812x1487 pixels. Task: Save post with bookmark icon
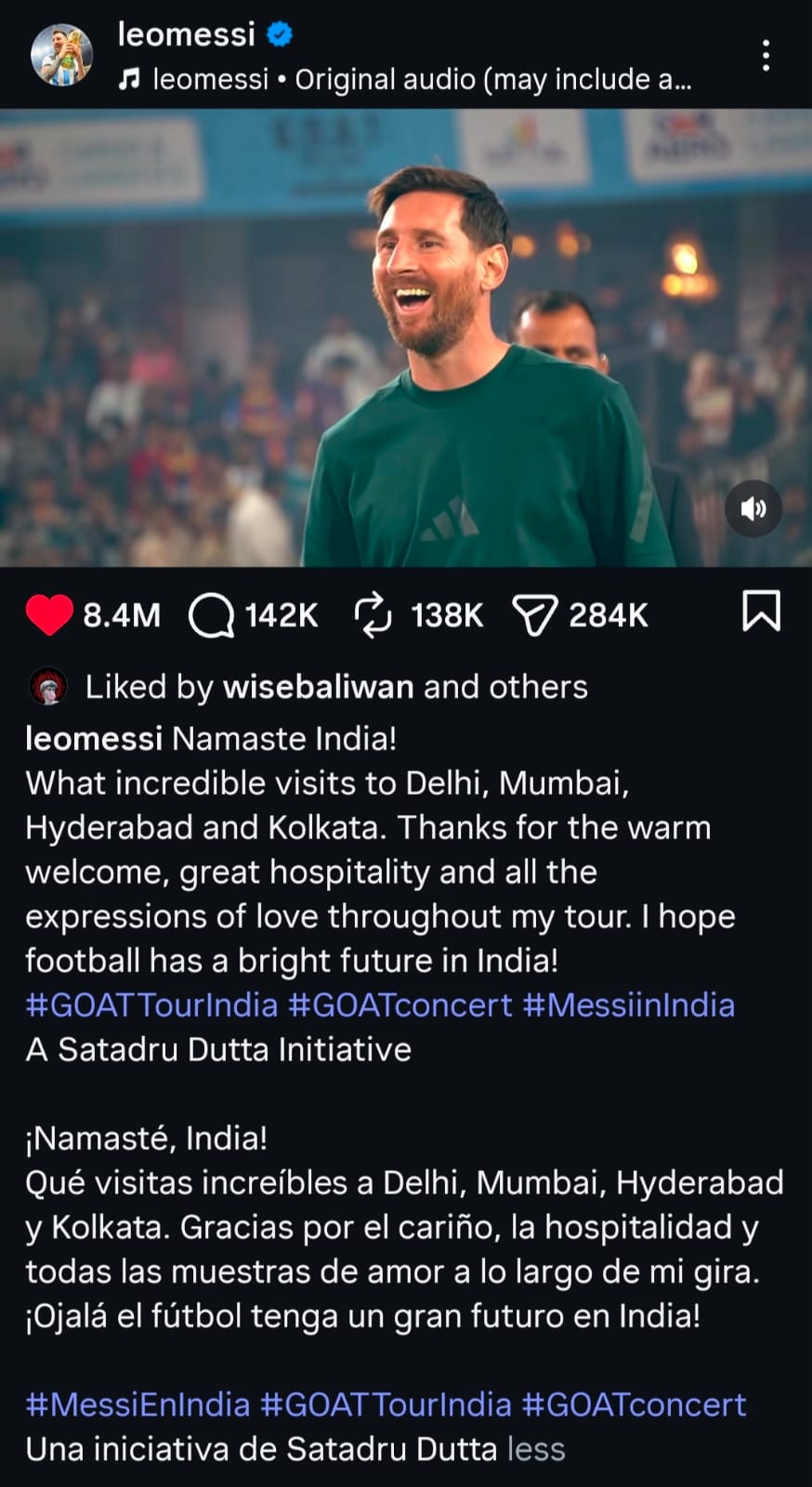(761, 612)
